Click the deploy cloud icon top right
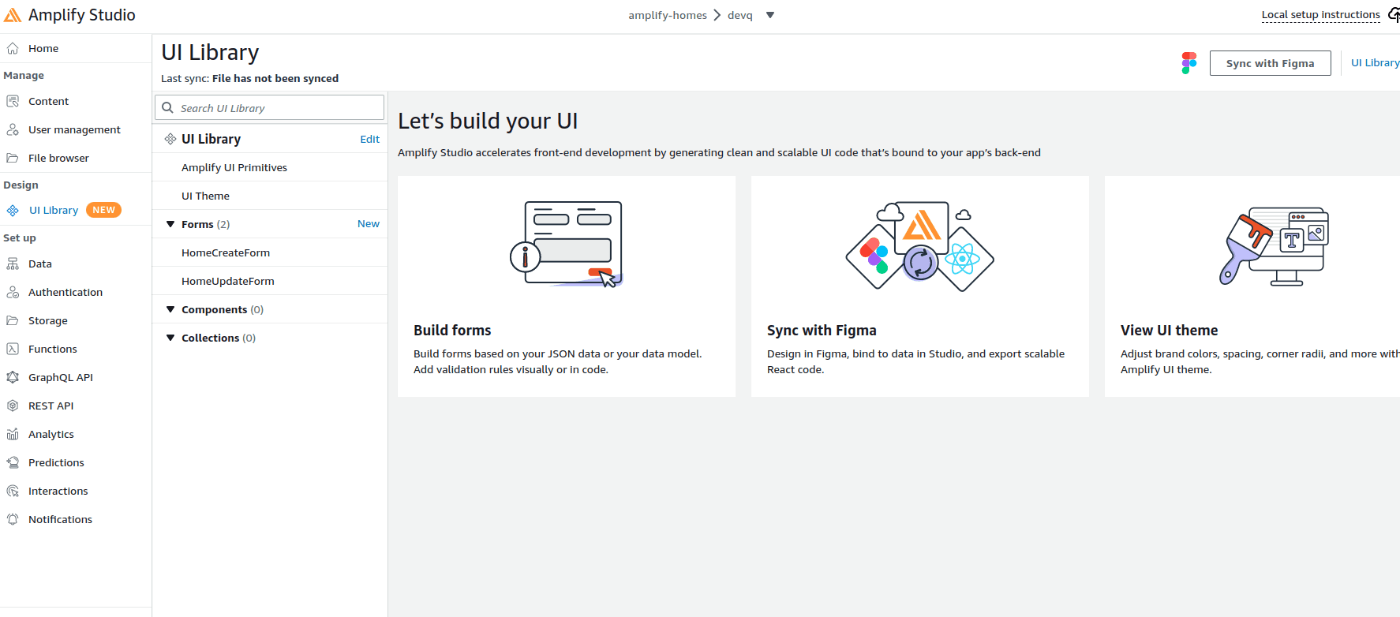 click(1393, 15)
